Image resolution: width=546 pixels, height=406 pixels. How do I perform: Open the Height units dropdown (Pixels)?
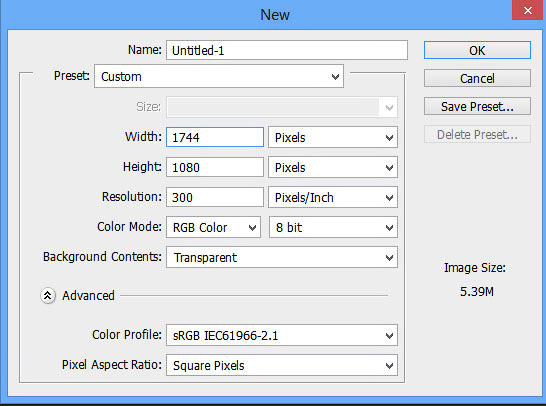[333, 167]
